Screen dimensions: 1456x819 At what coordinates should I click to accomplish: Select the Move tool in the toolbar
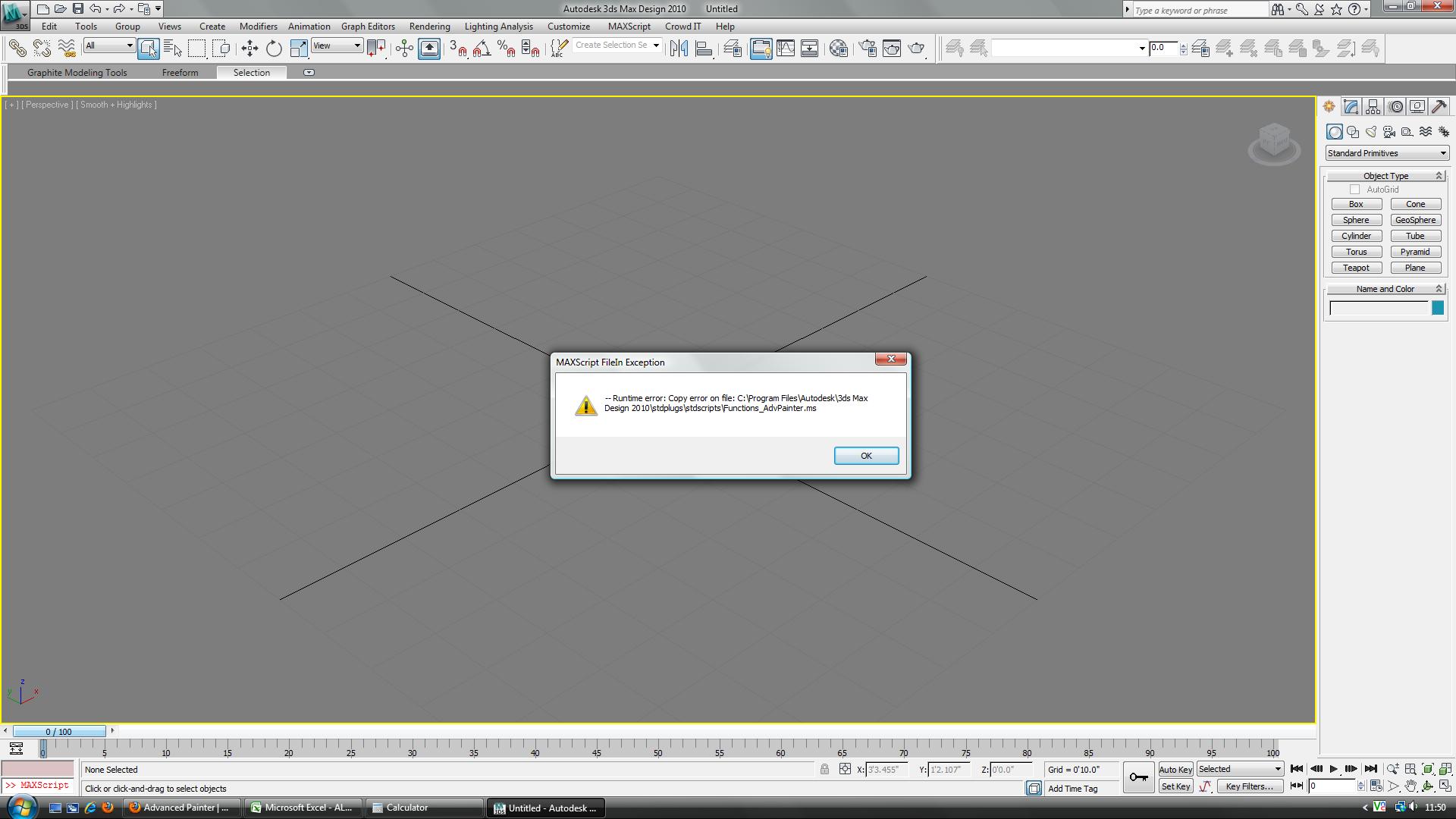(249, 49)
